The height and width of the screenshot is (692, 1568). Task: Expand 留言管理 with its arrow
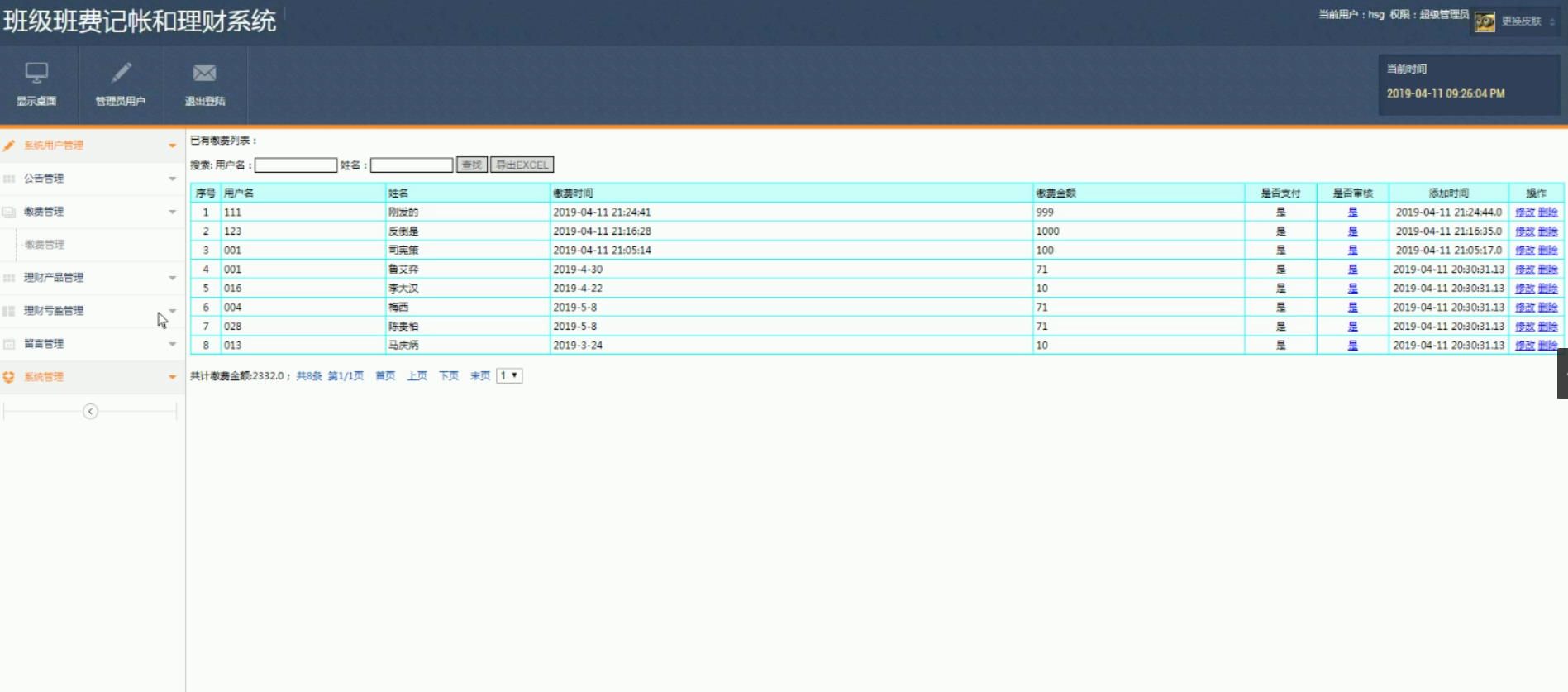click(172, 344)
